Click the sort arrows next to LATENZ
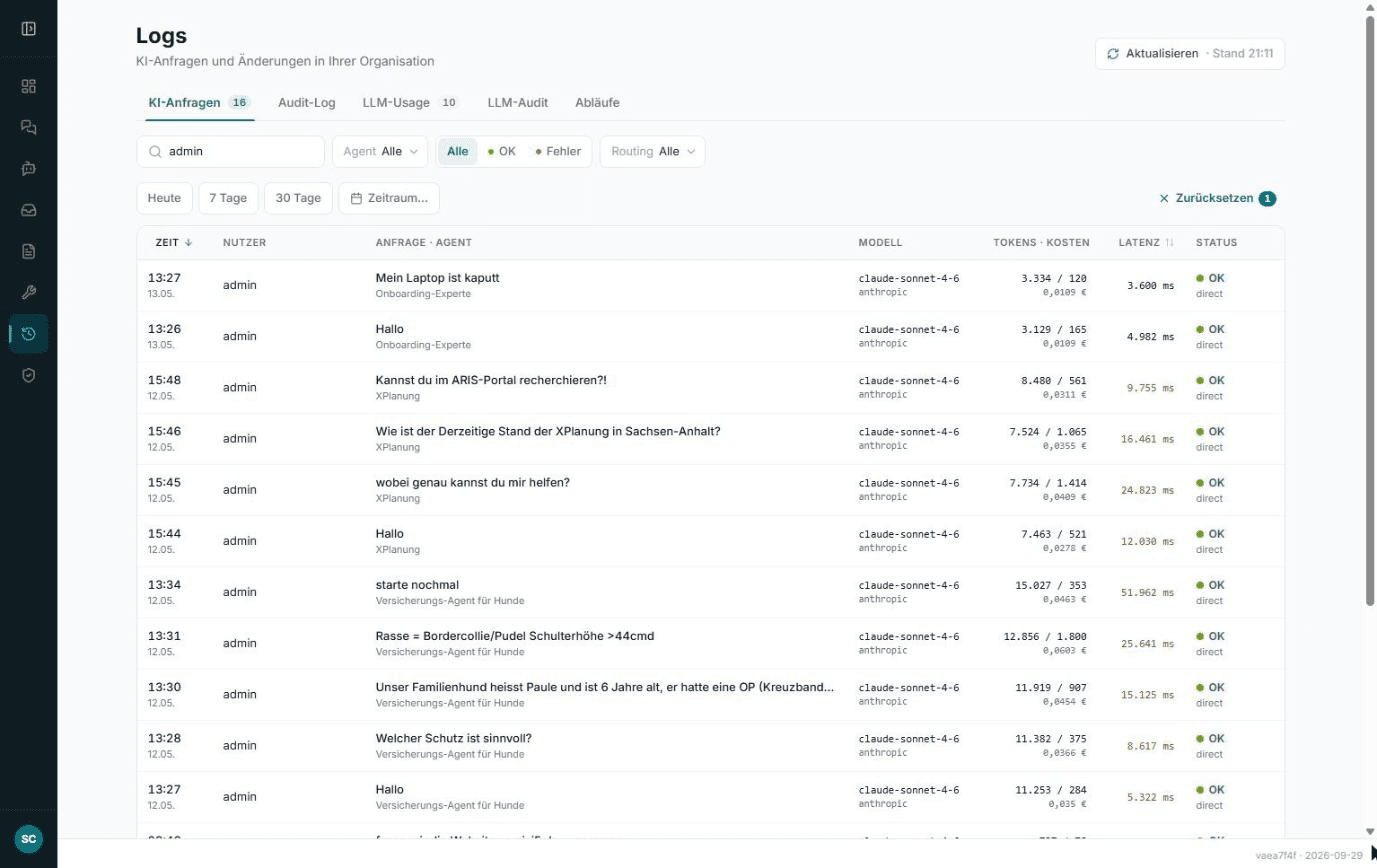The width and height of the screenshot is (1377, 868). [1170, 242]
